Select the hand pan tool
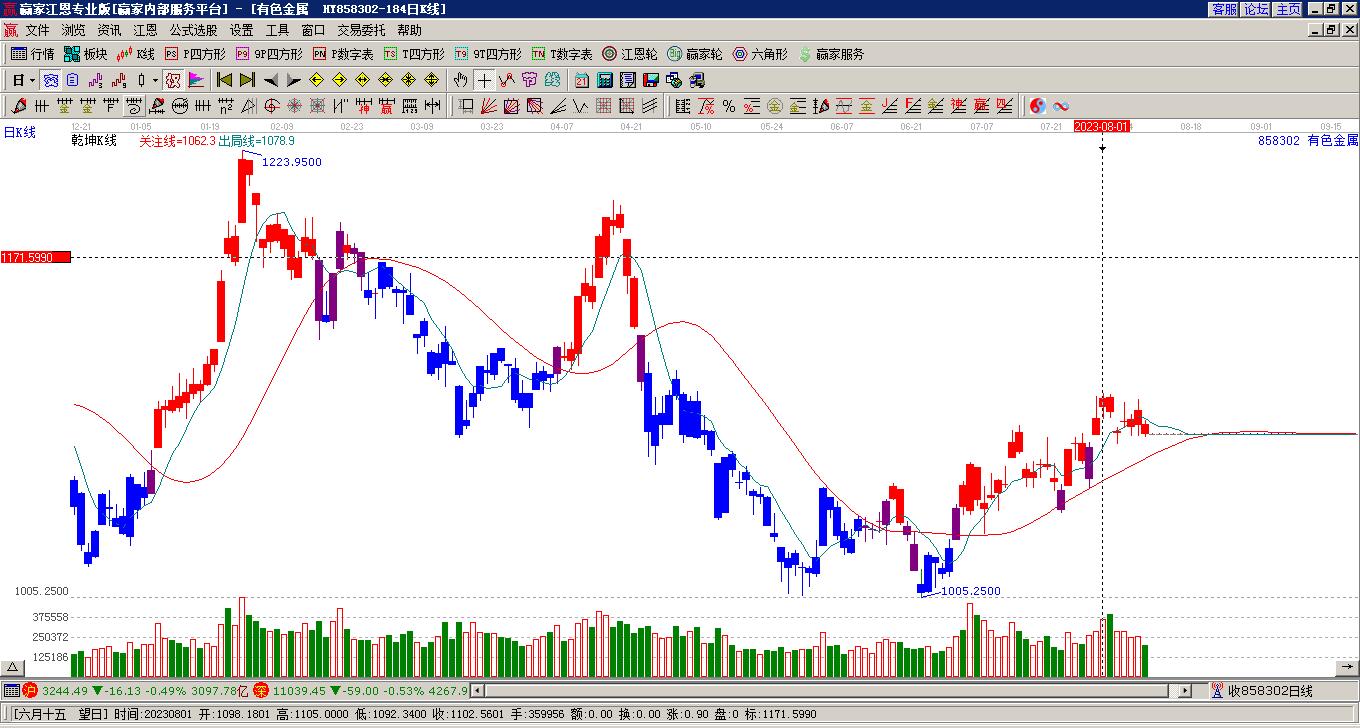This screenshot has width=1360, height=728. tap(460, 80)
